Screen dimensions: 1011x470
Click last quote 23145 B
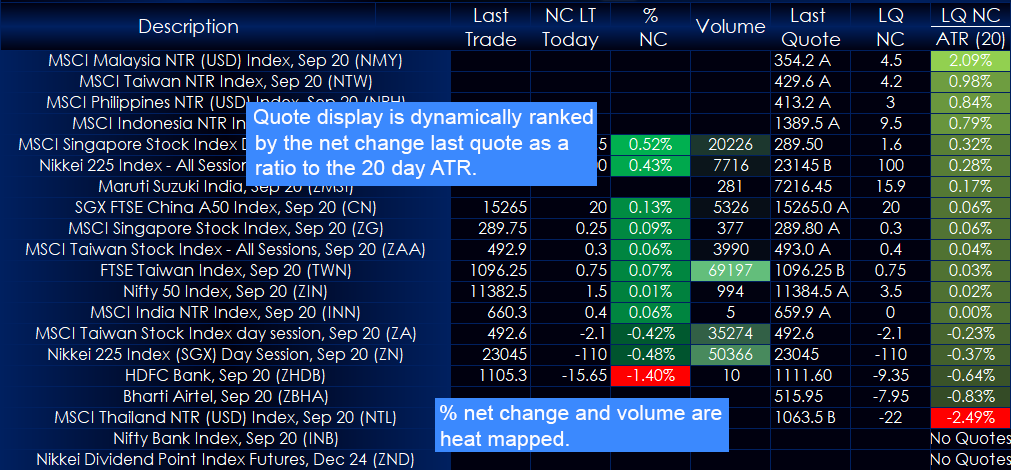tap(810, 166)
